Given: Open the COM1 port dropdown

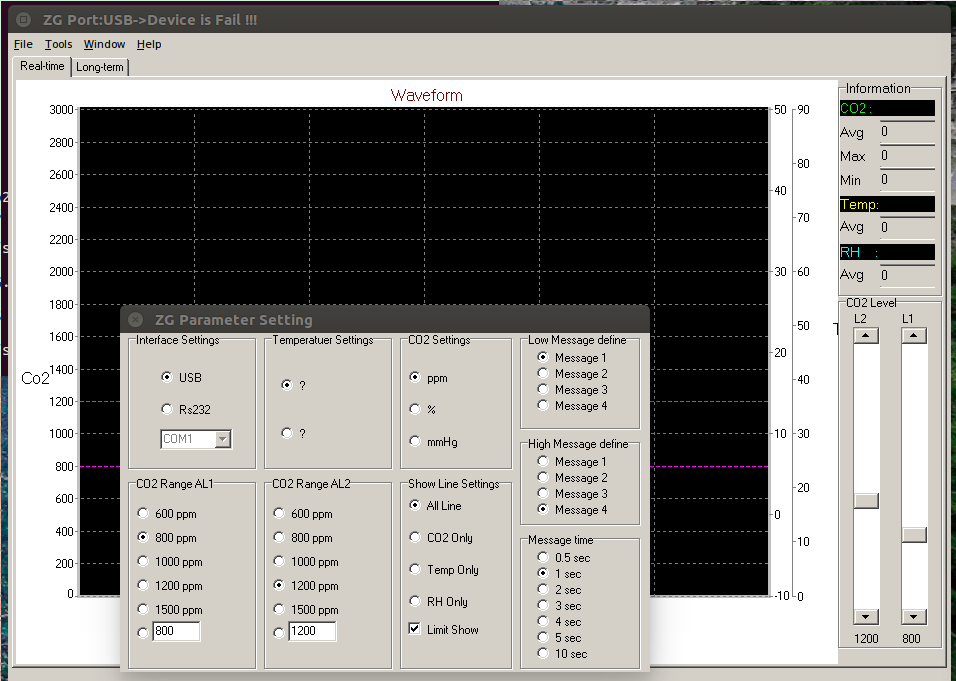Looking at the screenshot, I should [223, 439].
